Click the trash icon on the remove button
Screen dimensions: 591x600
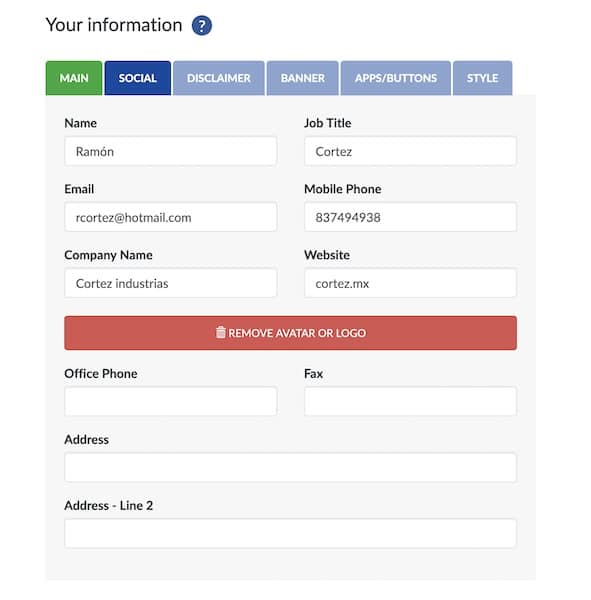220,332
